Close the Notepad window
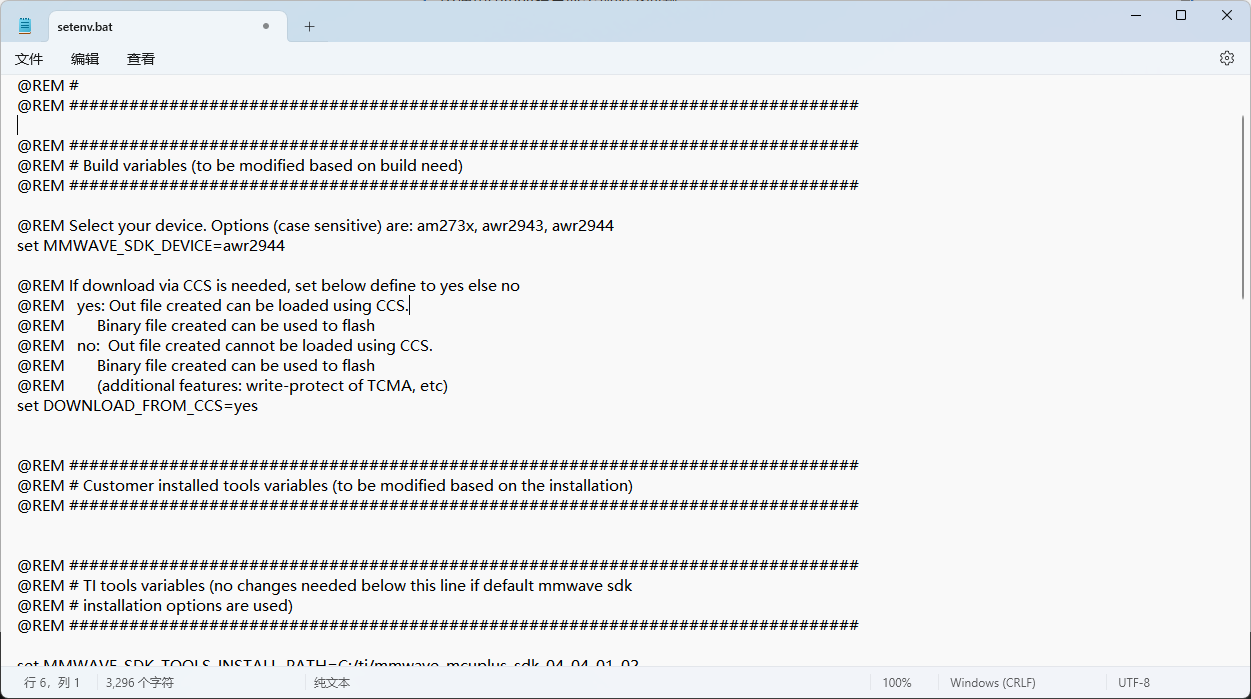 click(1227, 15)
